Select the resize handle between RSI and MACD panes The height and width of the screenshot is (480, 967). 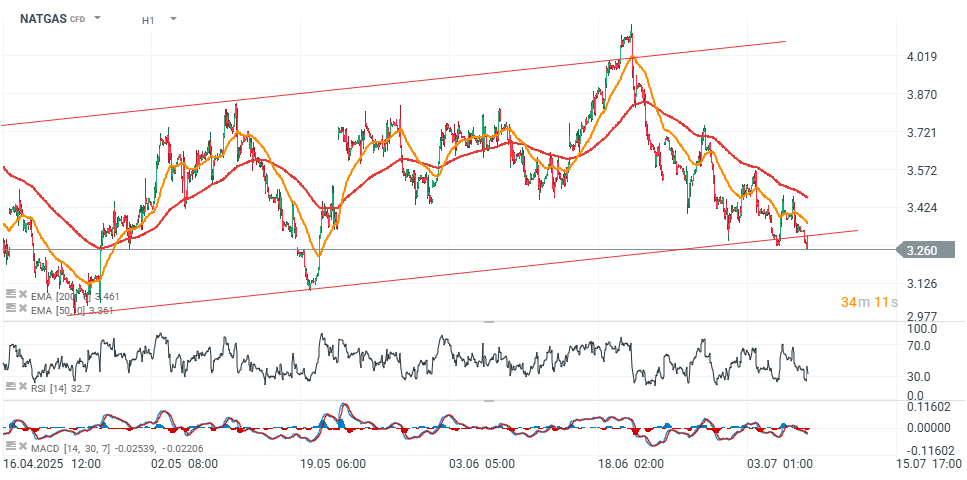pos(489,400)
